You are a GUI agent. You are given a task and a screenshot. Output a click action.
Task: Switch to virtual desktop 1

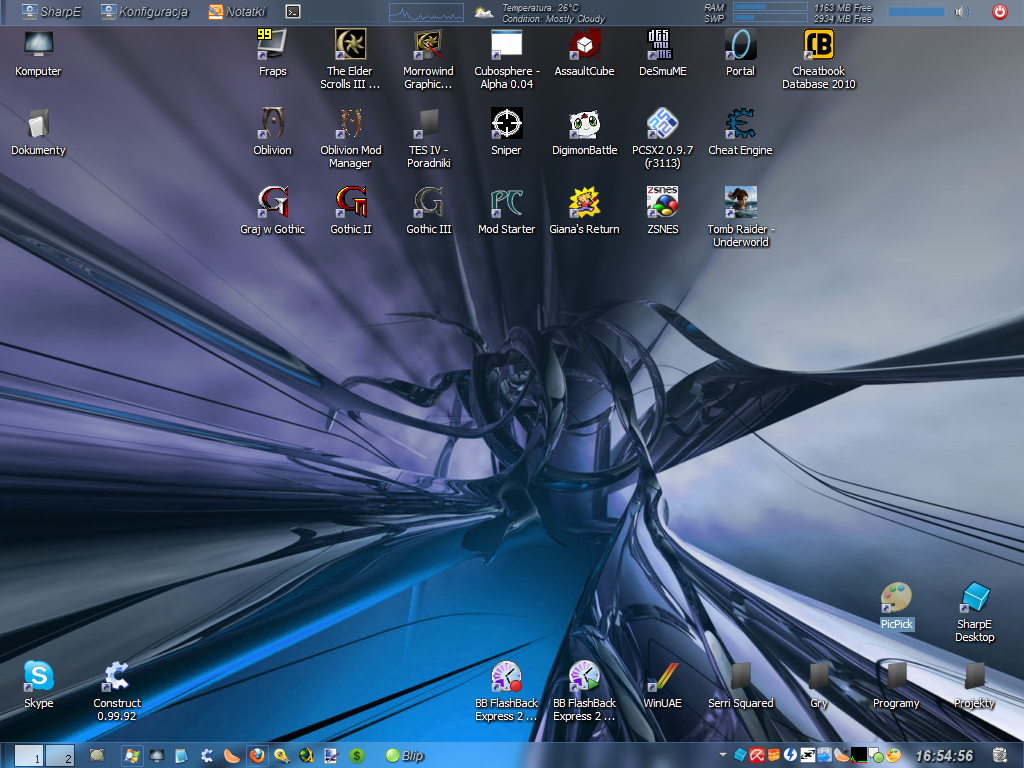pos(30,756)
